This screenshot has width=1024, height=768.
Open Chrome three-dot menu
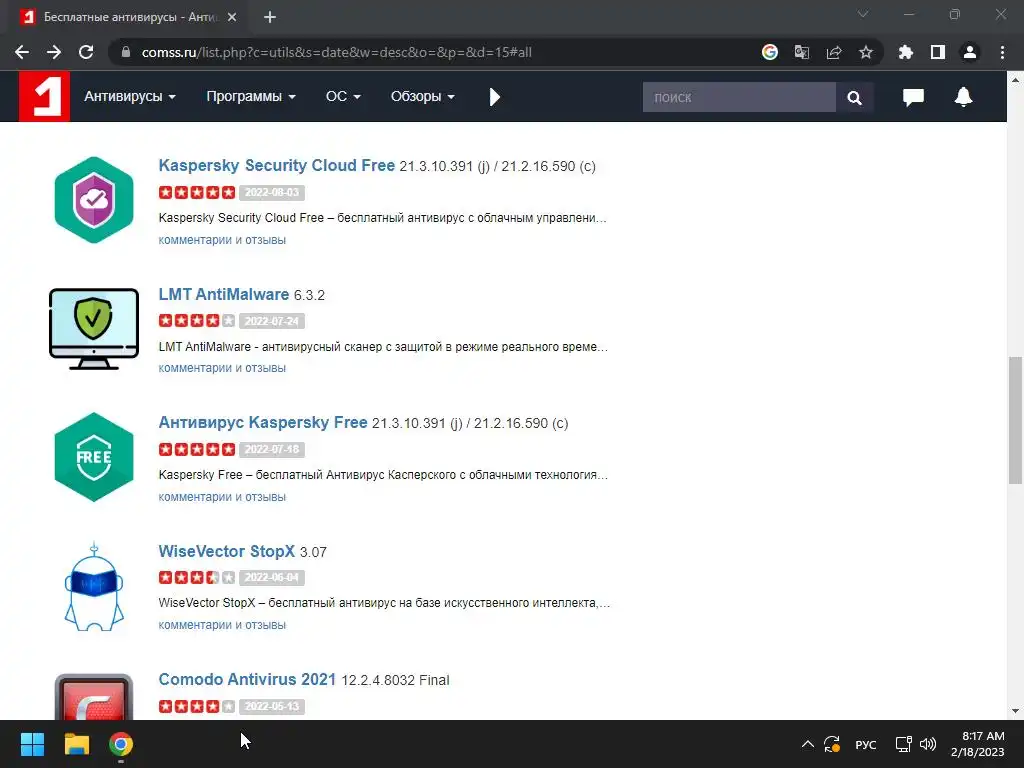pos(1002,52)
